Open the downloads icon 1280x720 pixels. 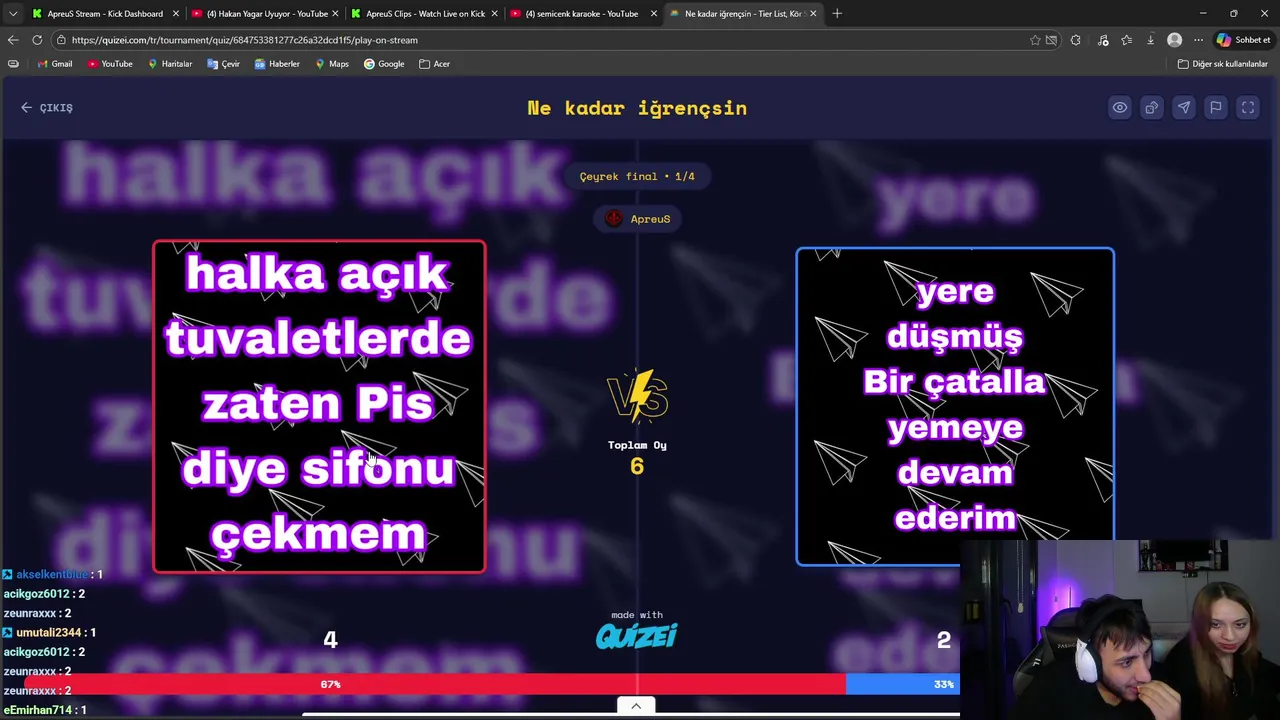[1151, 40]
